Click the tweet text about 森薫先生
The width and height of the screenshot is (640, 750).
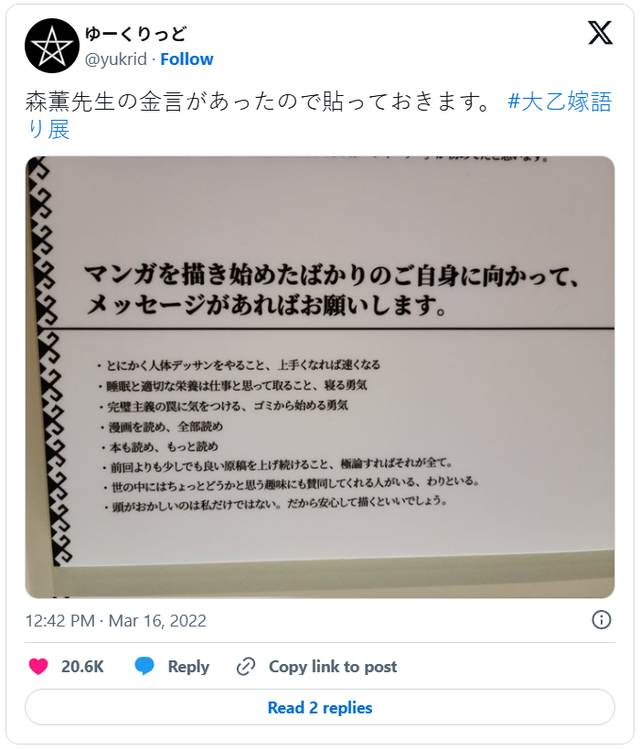click(257, 102)
